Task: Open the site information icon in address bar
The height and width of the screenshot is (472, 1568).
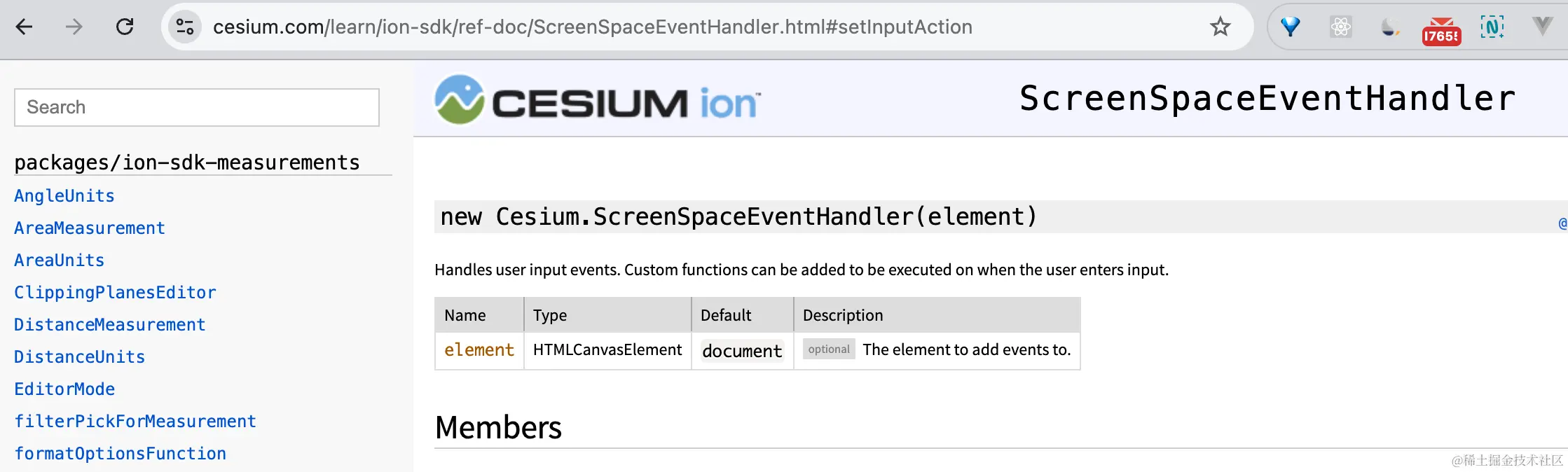Action: [x=185, y=27]
